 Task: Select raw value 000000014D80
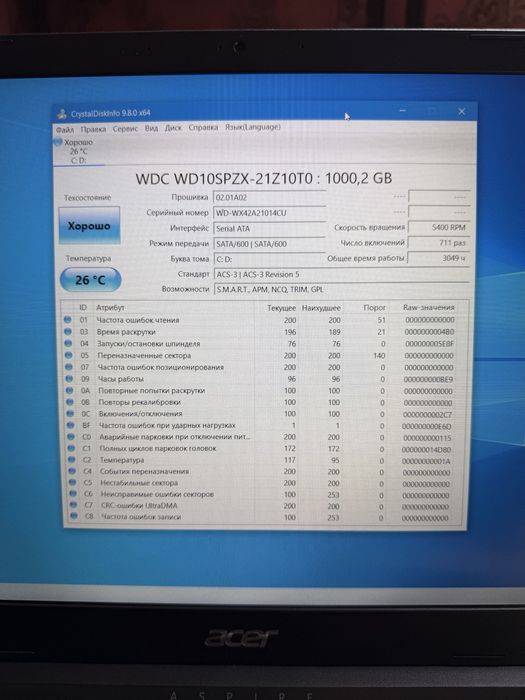coord(426,450)
